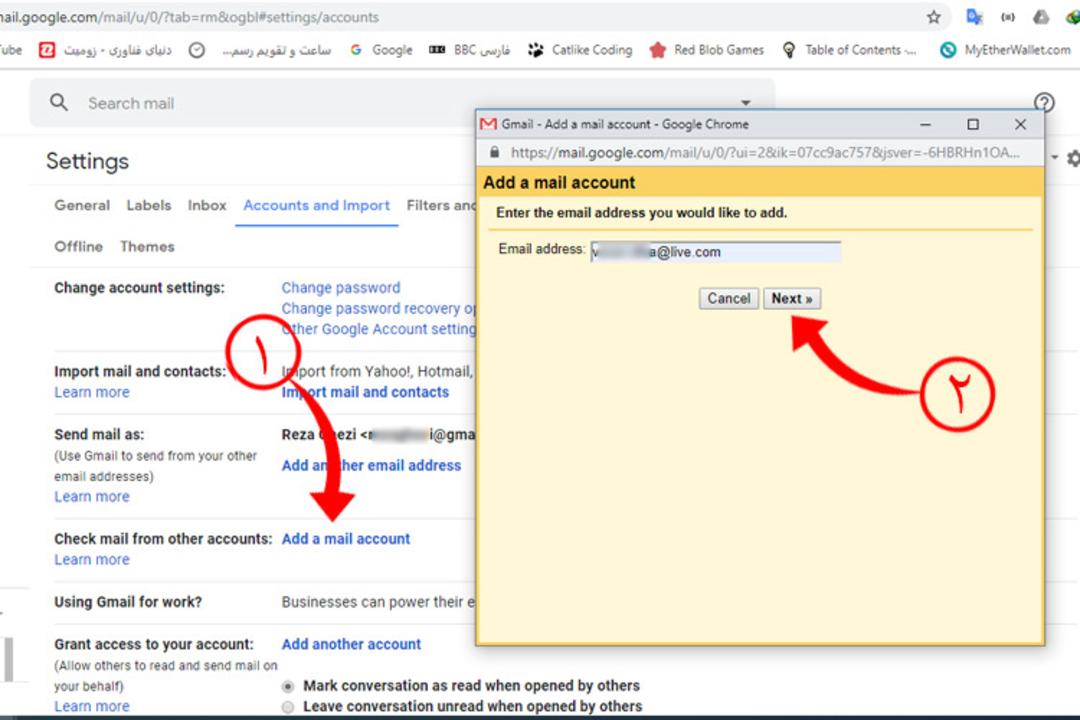Minimize the Add a mail account popup
The height and width of the screenshot is (720, 1080).
click(925, 124)
